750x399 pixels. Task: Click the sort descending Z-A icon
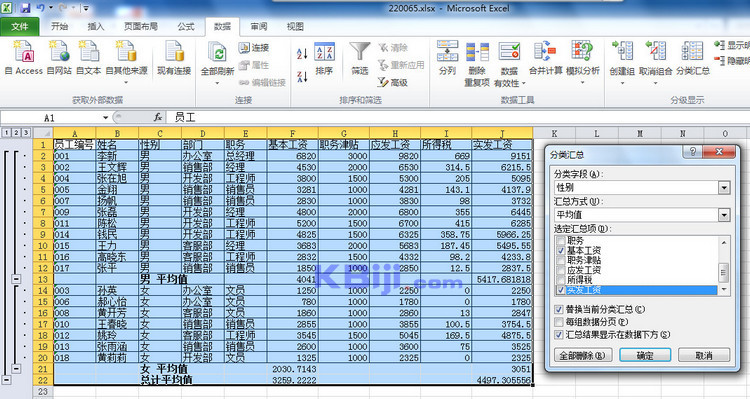(302, 76)
